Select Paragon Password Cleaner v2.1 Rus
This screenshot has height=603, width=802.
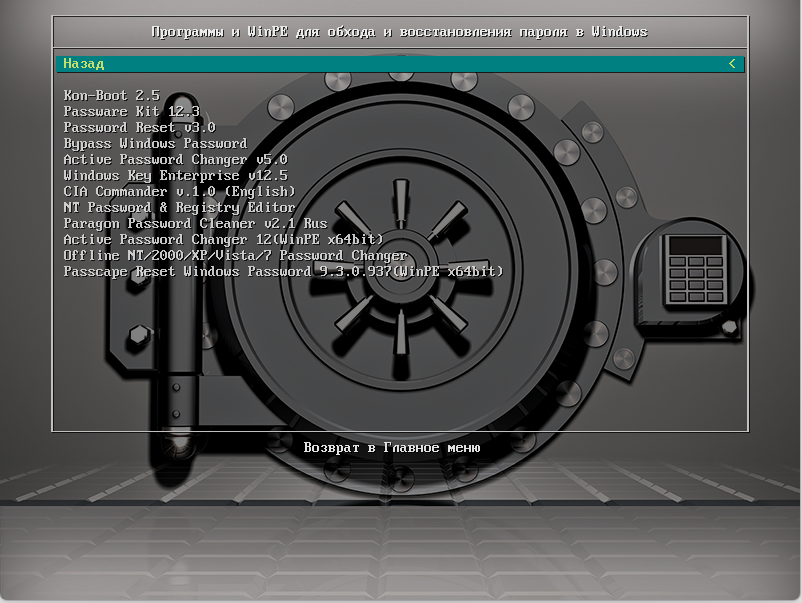(195, 223)
